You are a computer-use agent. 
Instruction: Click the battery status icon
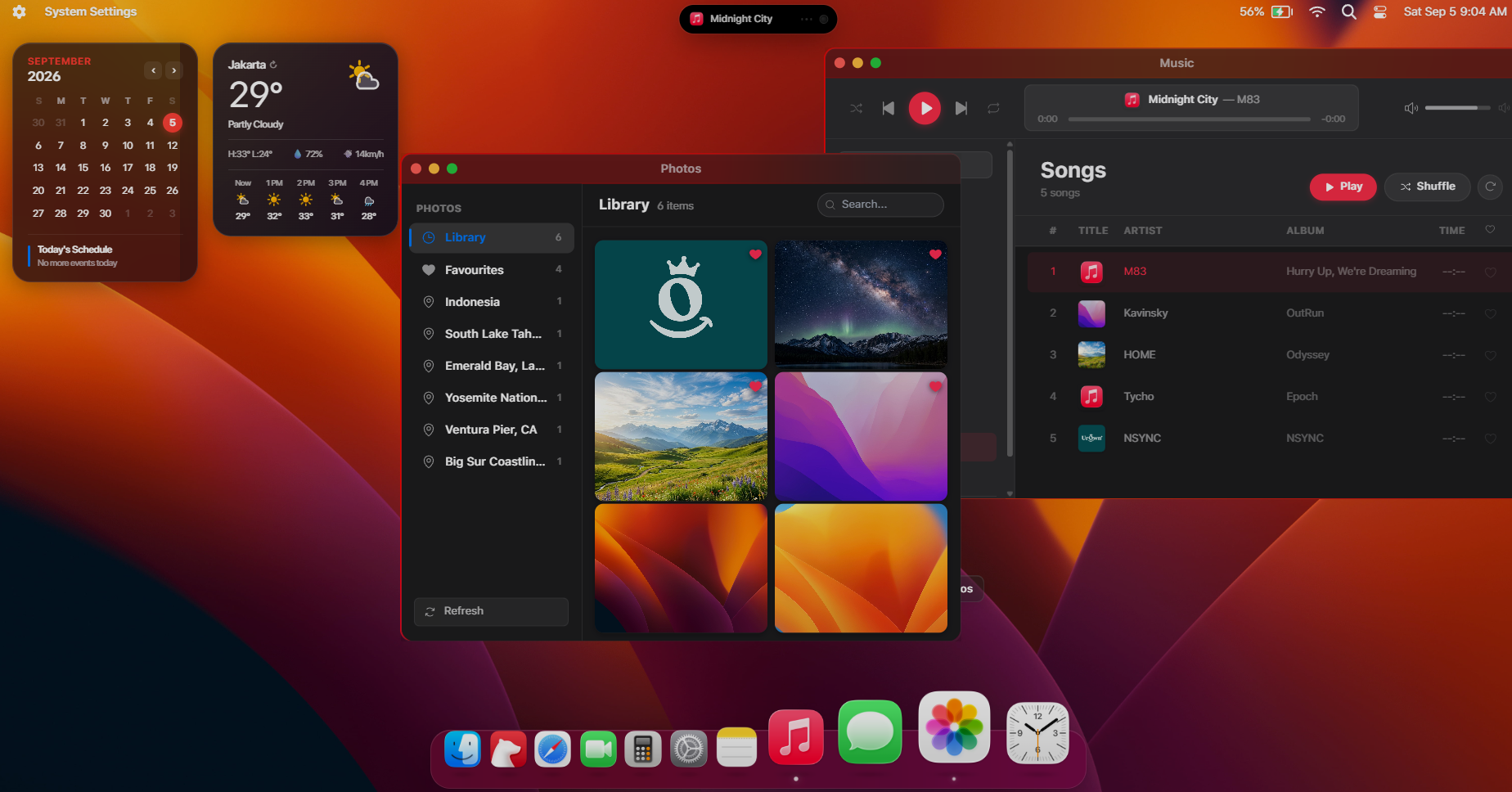pos(1282,11)
